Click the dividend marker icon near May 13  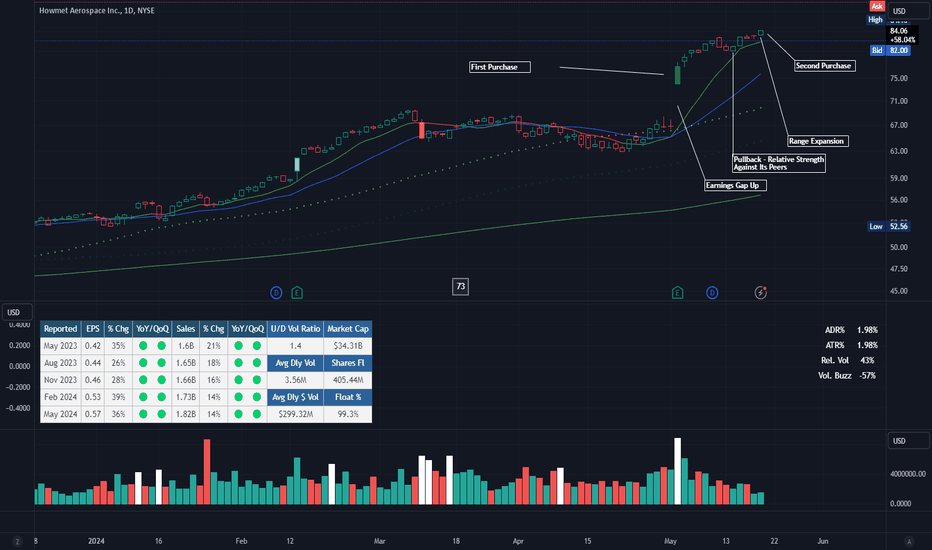tap(712, 293)
